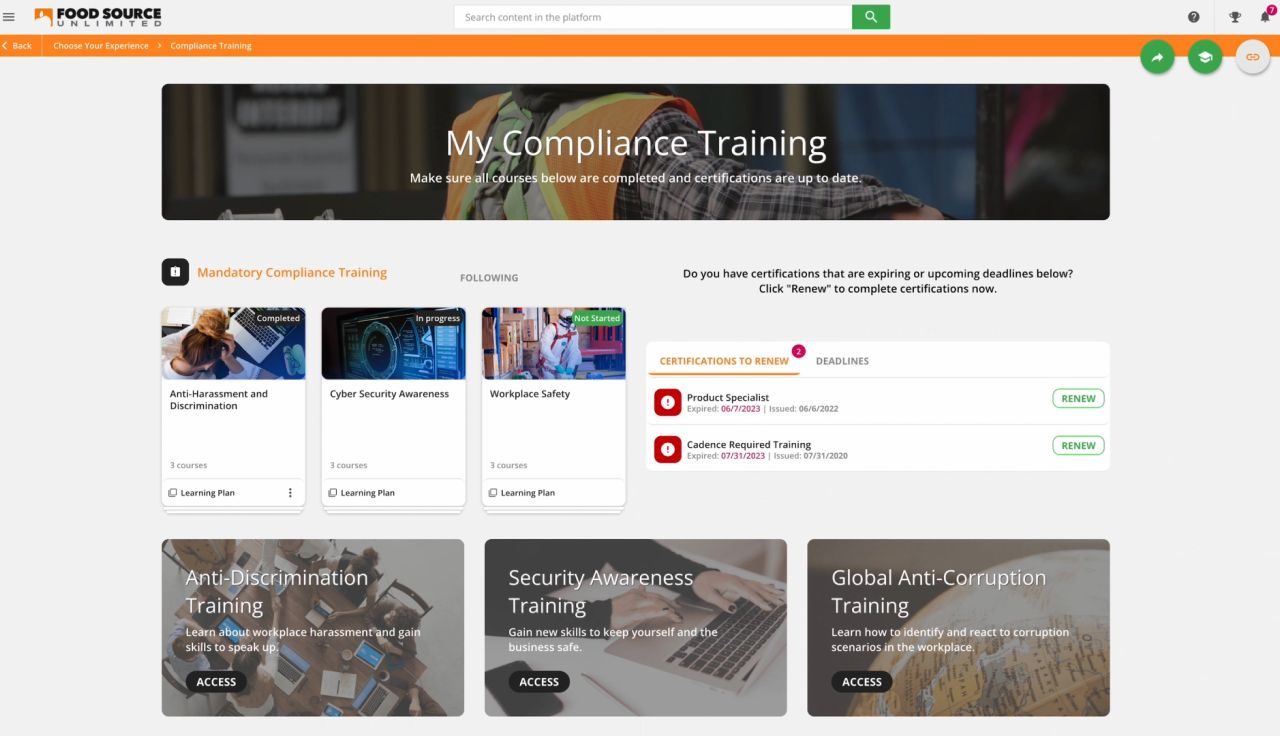Switch to the Deadlines tab
Viewport: 1280px width, 736px height.
point(842,361)
